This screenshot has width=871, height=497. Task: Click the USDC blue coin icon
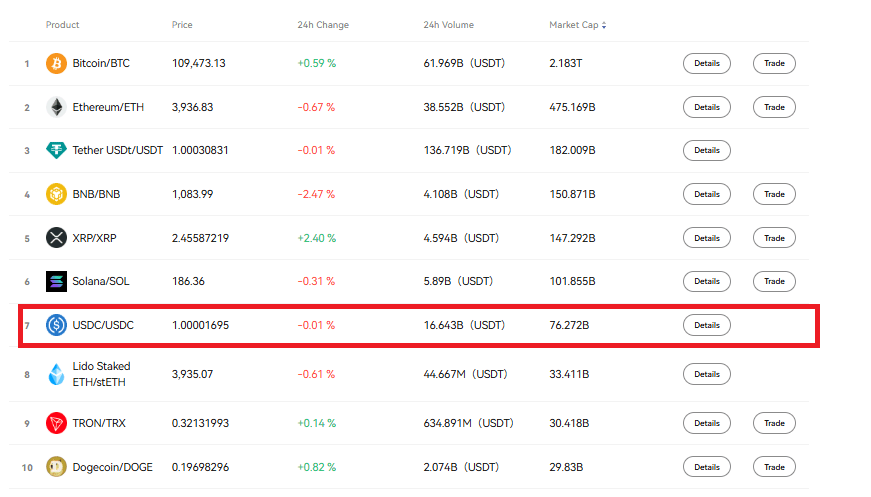click(x=56, y=325)
